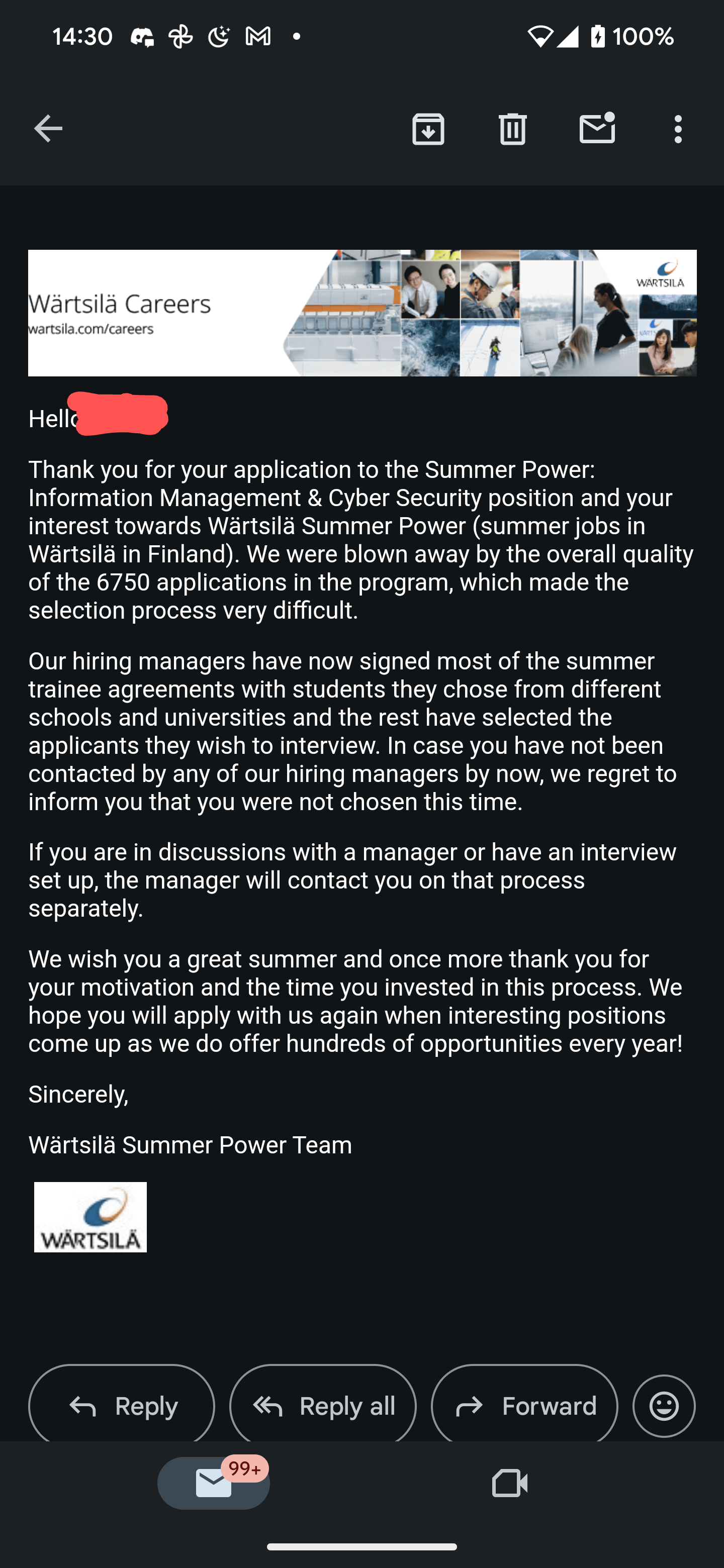The height and width of the screenshot is (1568, 724).
Task: Tap the battery indicator in the status bar
Action: tap(598, 37)
